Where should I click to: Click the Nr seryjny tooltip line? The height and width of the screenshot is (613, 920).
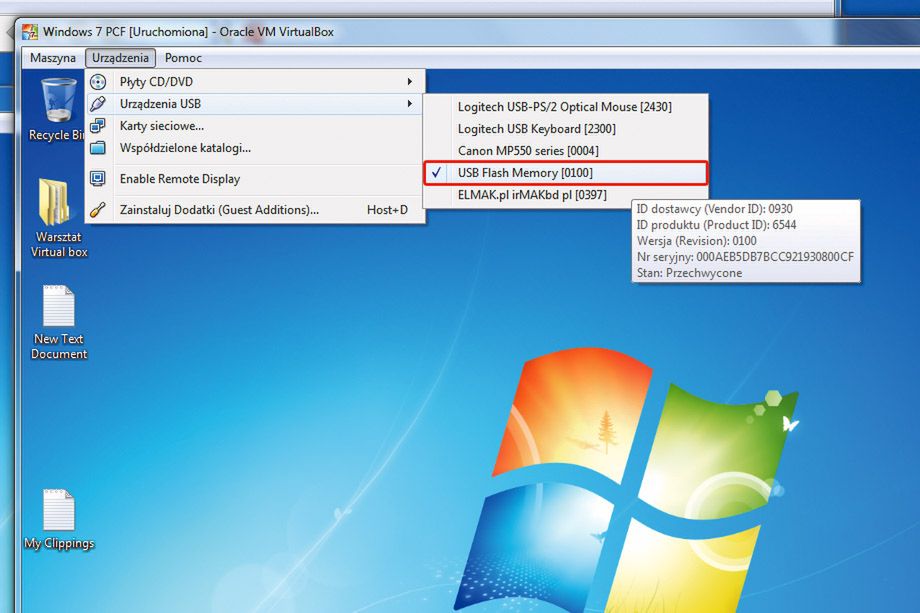click(745, 257)
